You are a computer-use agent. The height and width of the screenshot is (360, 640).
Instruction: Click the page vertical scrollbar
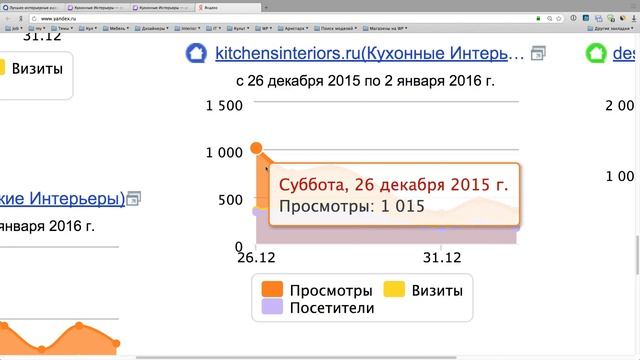[637, 255]
